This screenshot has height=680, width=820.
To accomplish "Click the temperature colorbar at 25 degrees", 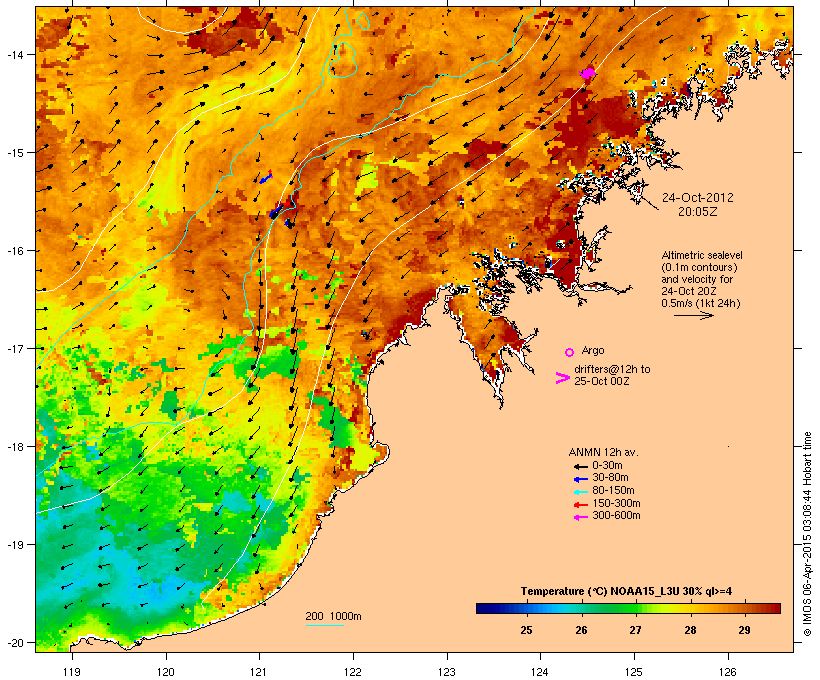I will [526, 608].
